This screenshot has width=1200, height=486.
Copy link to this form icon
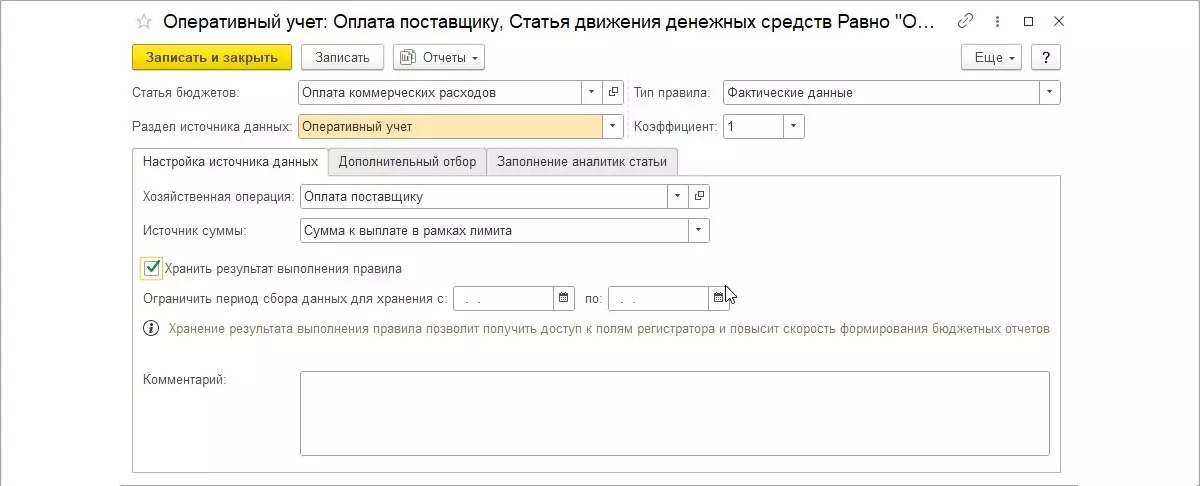(x=965, y=21)
